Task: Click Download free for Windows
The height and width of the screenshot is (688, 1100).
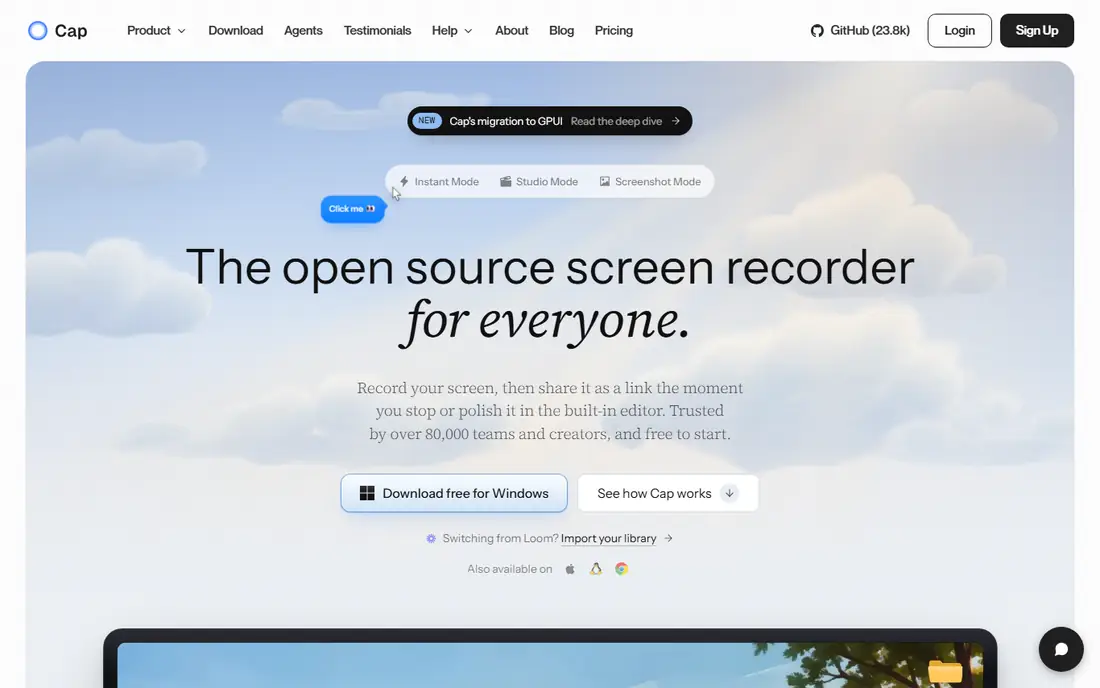Action: pyautogui.click(x=454, y=493)
